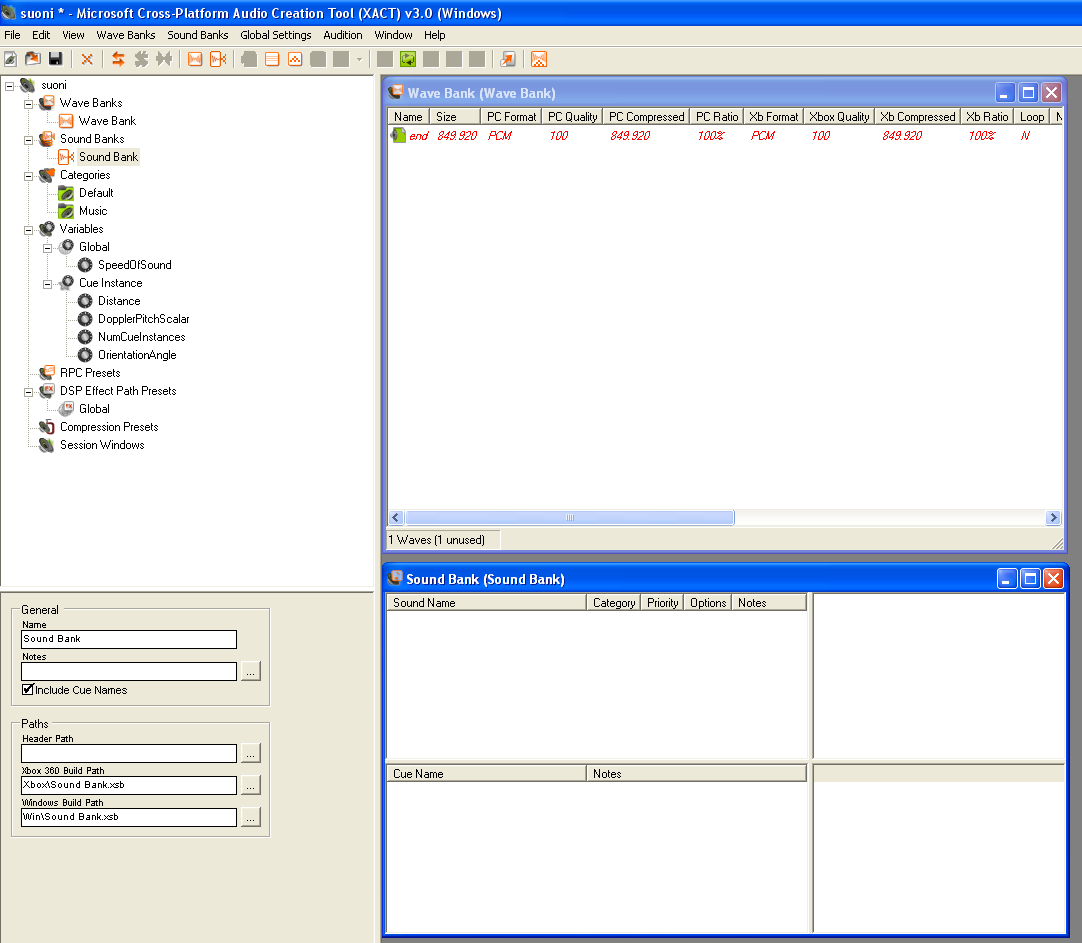
Task: Sort waves by the PC Format column header
Action: point(511,117)
